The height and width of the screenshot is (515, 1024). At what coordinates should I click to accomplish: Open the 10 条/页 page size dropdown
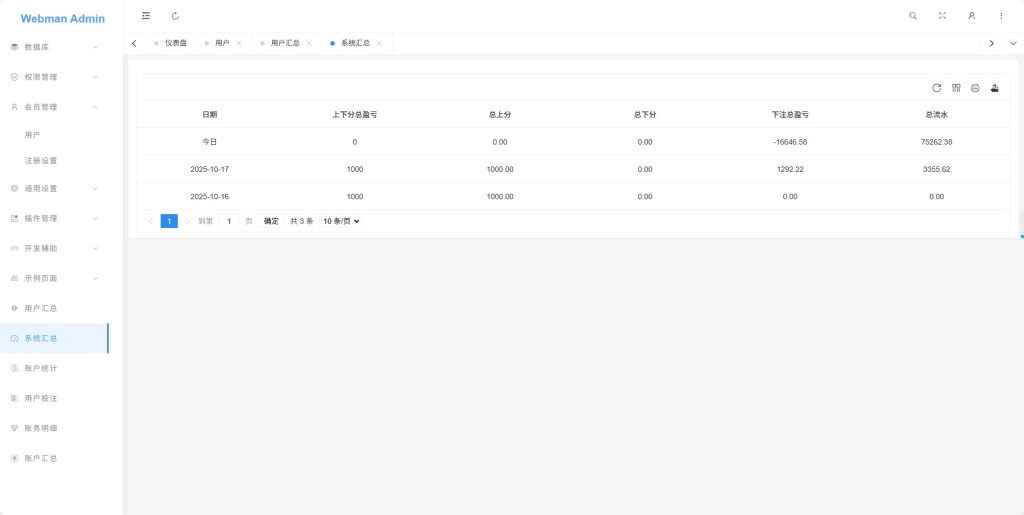click(x=341, y=221)
